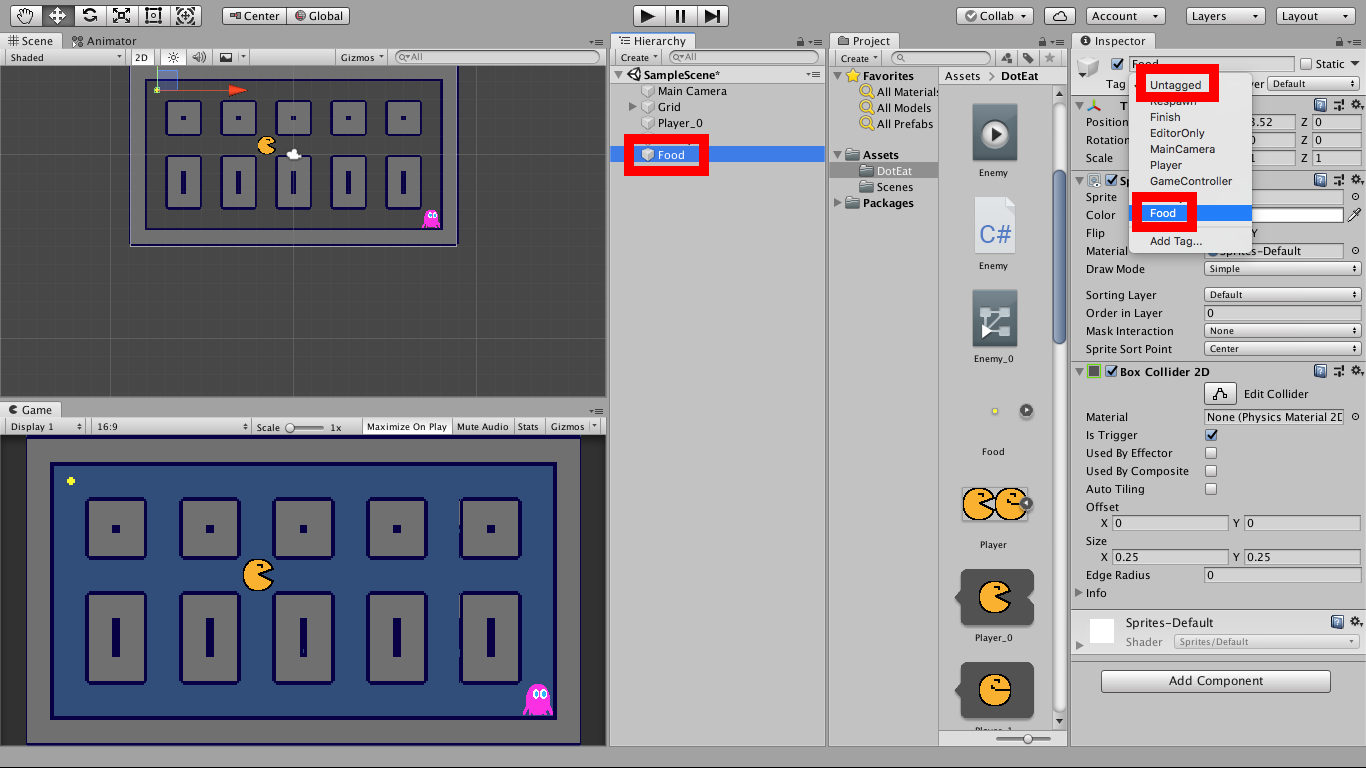Toggle Scene view effects image icon

[x=226, y=58]
